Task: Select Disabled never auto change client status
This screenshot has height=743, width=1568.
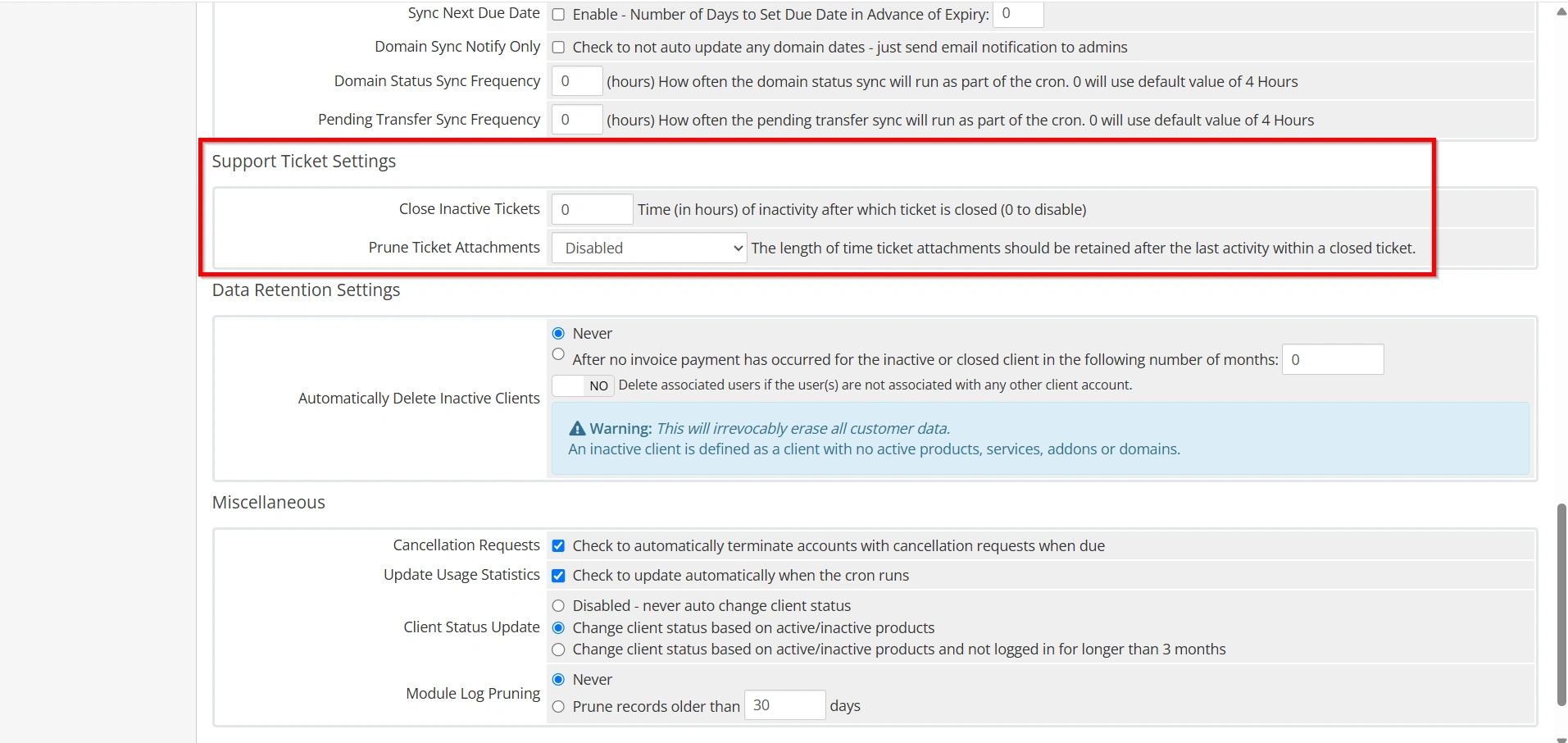Action: (558, 606)
